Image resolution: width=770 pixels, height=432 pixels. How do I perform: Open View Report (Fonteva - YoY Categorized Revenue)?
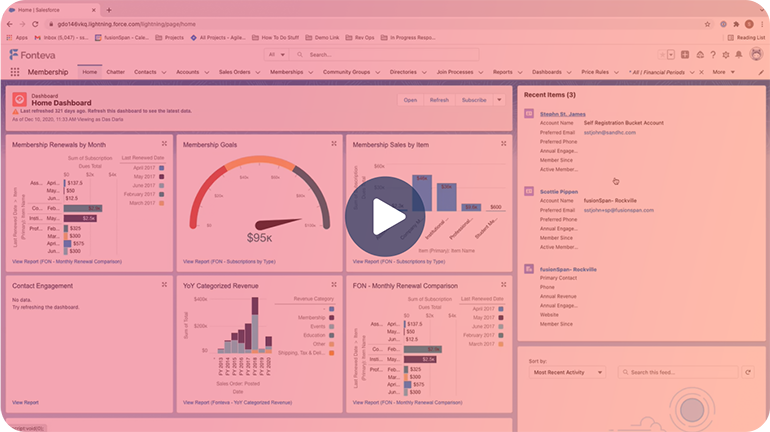pyautogui.click(x=237, y=403)
